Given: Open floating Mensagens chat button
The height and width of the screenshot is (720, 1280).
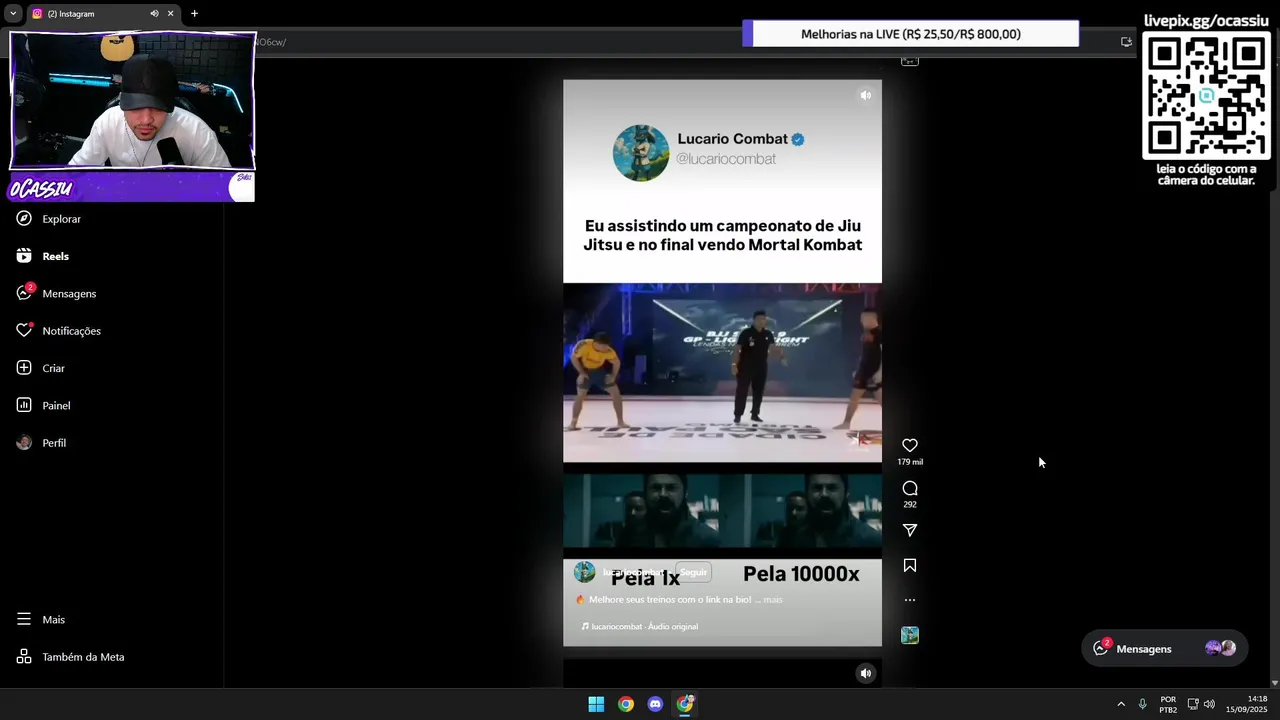Looking at the screenshot, I should tap(1164, 648).
